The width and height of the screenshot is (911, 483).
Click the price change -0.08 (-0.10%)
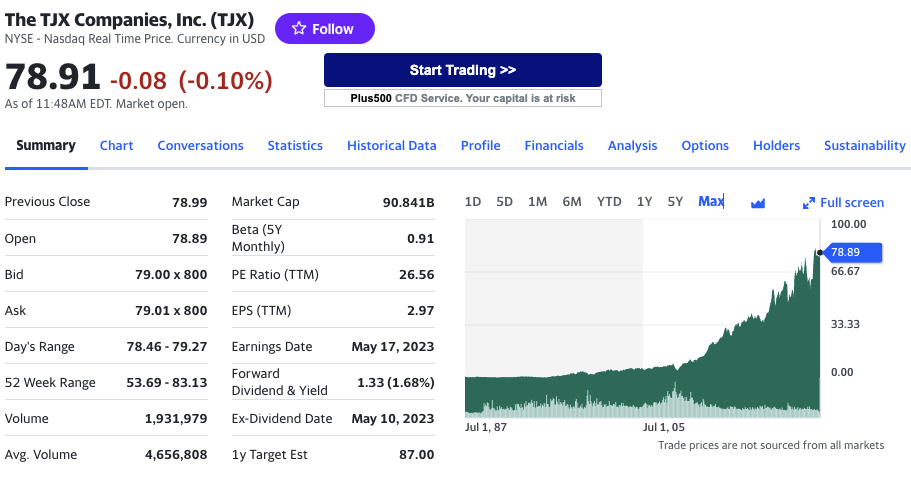[191, 80]
